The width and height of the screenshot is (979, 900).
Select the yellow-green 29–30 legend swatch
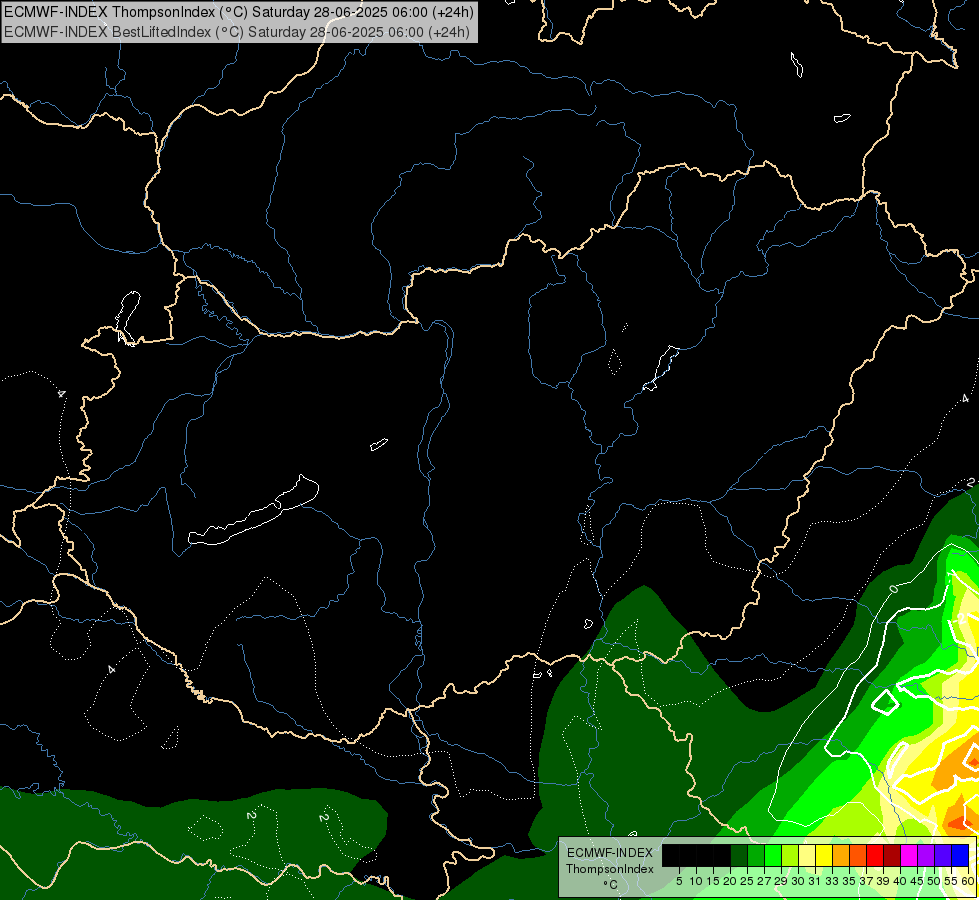[x=790, y=855]
